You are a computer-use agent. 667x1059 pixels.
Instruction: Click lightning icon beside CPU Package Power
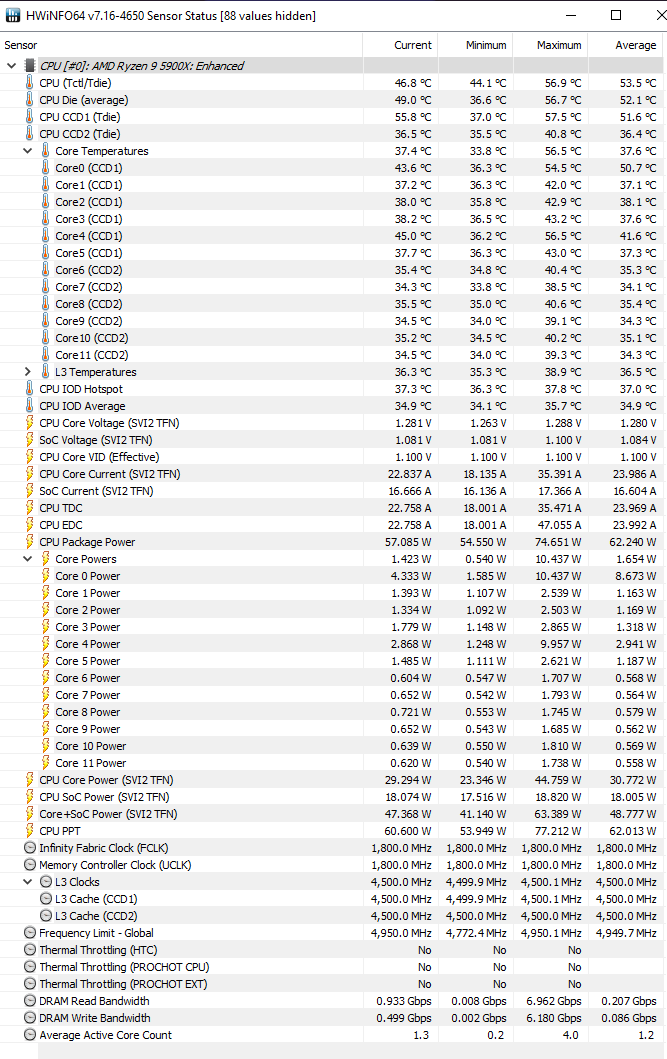tap(29, 542)
